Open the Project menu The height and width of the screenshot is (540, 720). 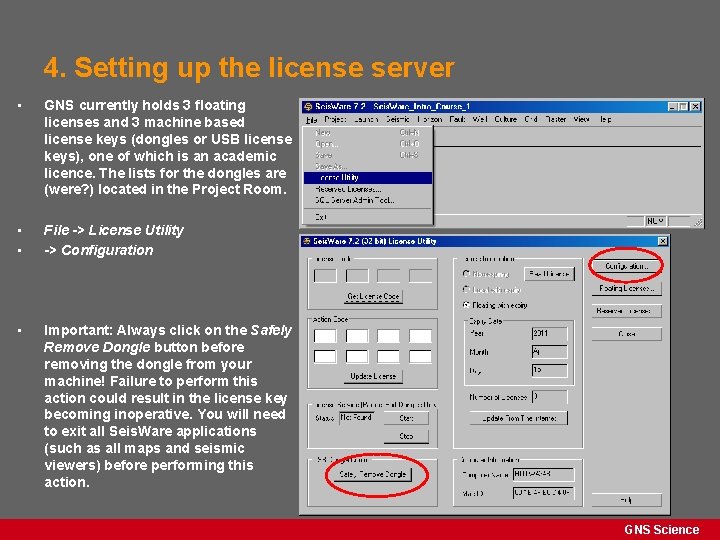(335, 119)
